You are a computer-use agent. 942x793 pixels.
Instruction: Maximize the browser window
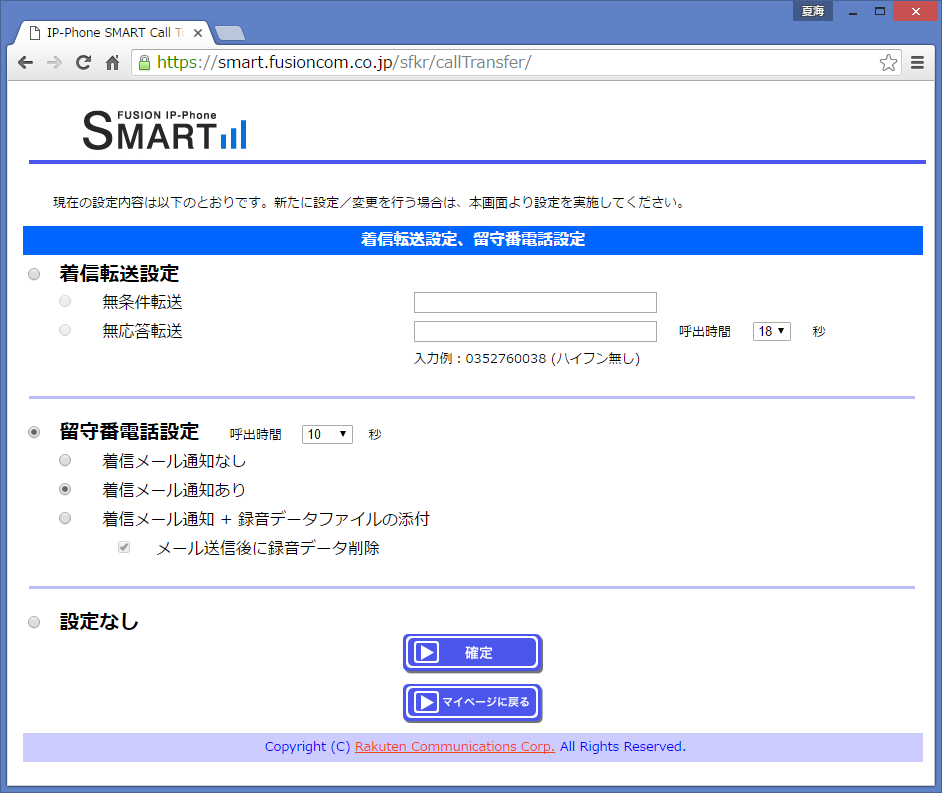click(x=880, y=11)
